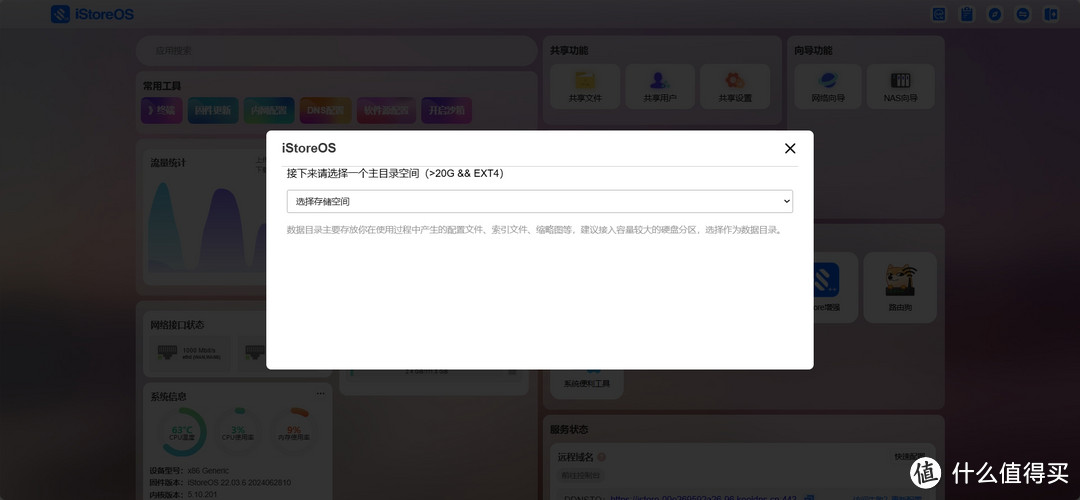This screenshot has width=1080, height=500.
Task: Open the 选择存储空间 storage dropdown
Action: (539, 201)
